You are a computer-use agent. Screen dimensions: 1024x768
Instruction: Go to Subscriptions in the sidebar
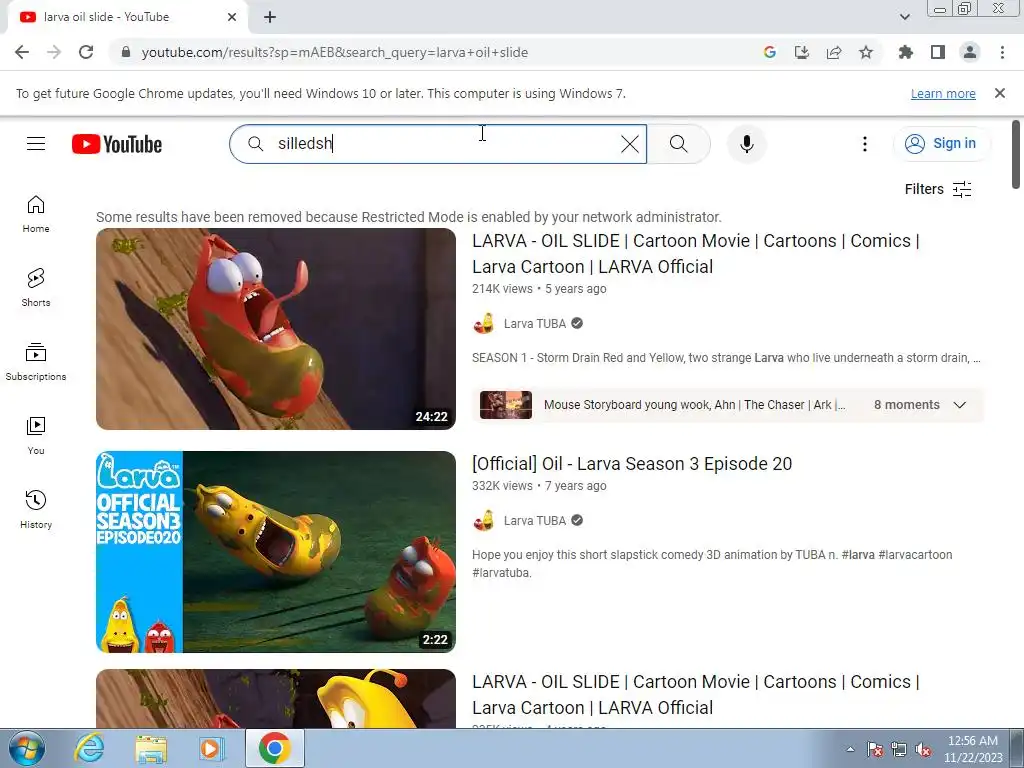(36, 362)
